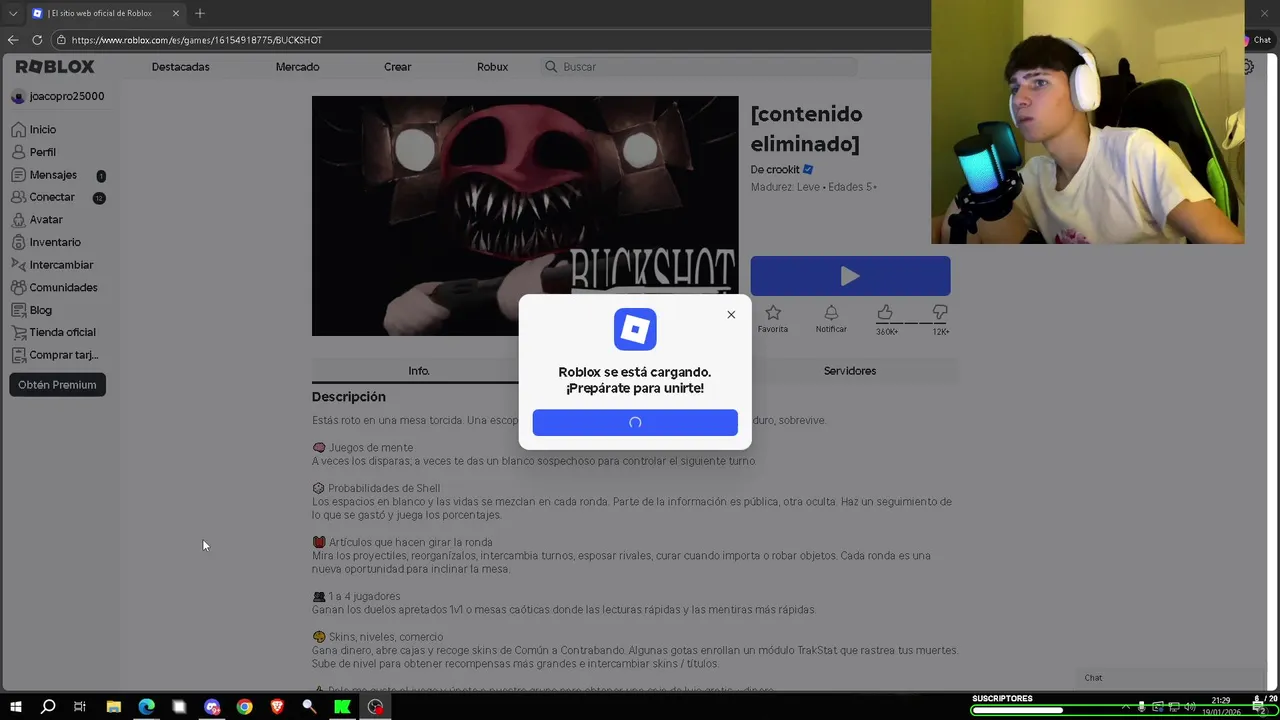The image size is (1280, 720).
Task: Open Google Chrome from the taskbar
Action: [244, 707]
